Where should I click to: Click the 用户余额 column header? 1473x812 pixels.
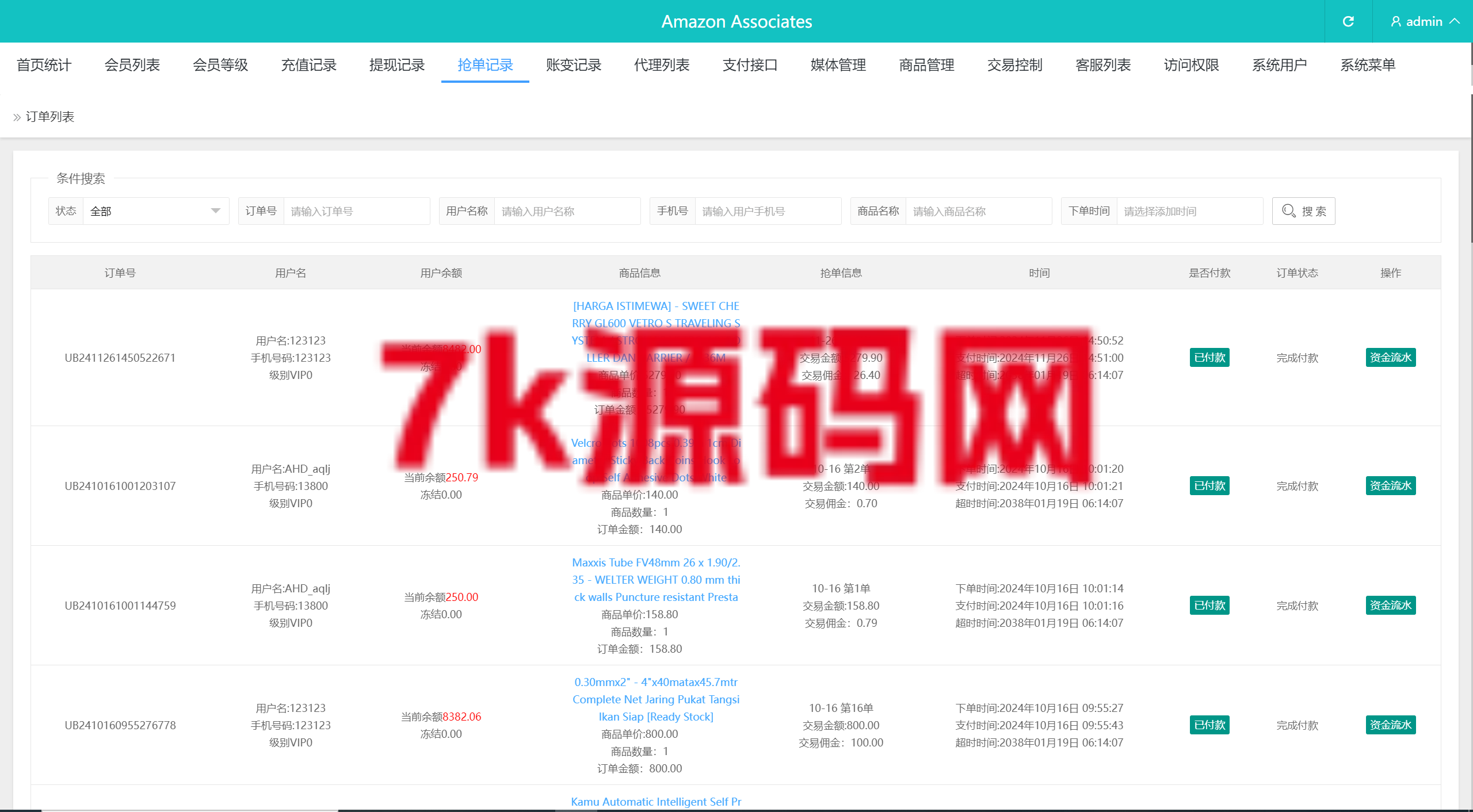click(x=441, y=273)
